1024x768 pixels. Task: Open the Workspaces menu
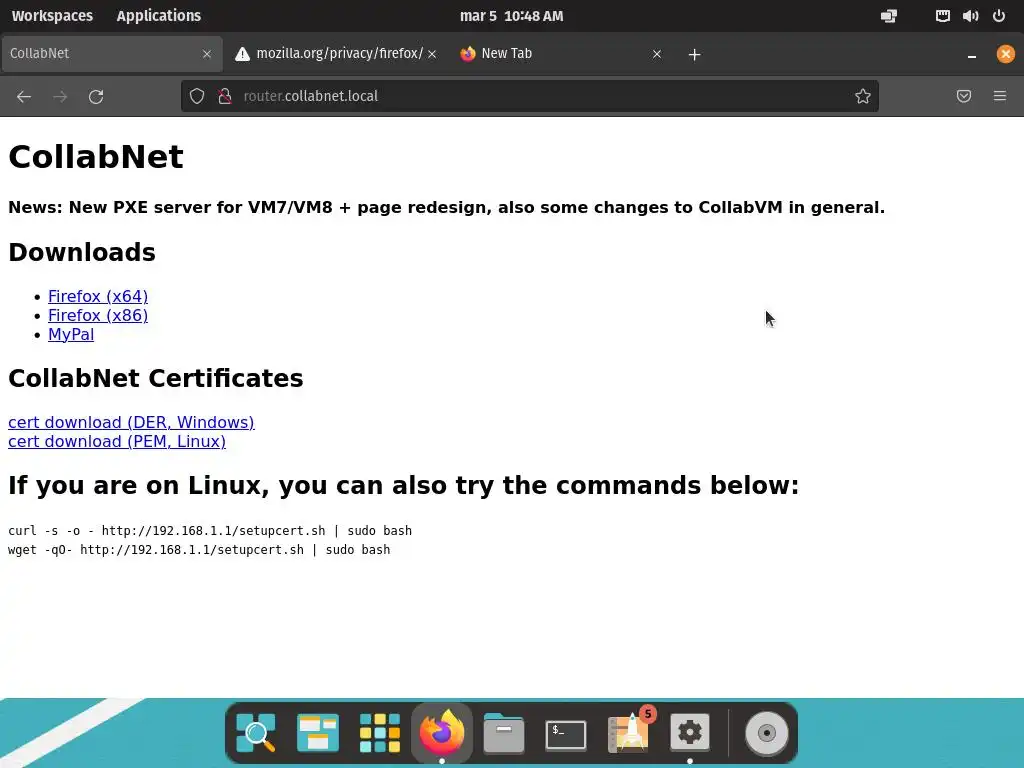tap(52, 16)
